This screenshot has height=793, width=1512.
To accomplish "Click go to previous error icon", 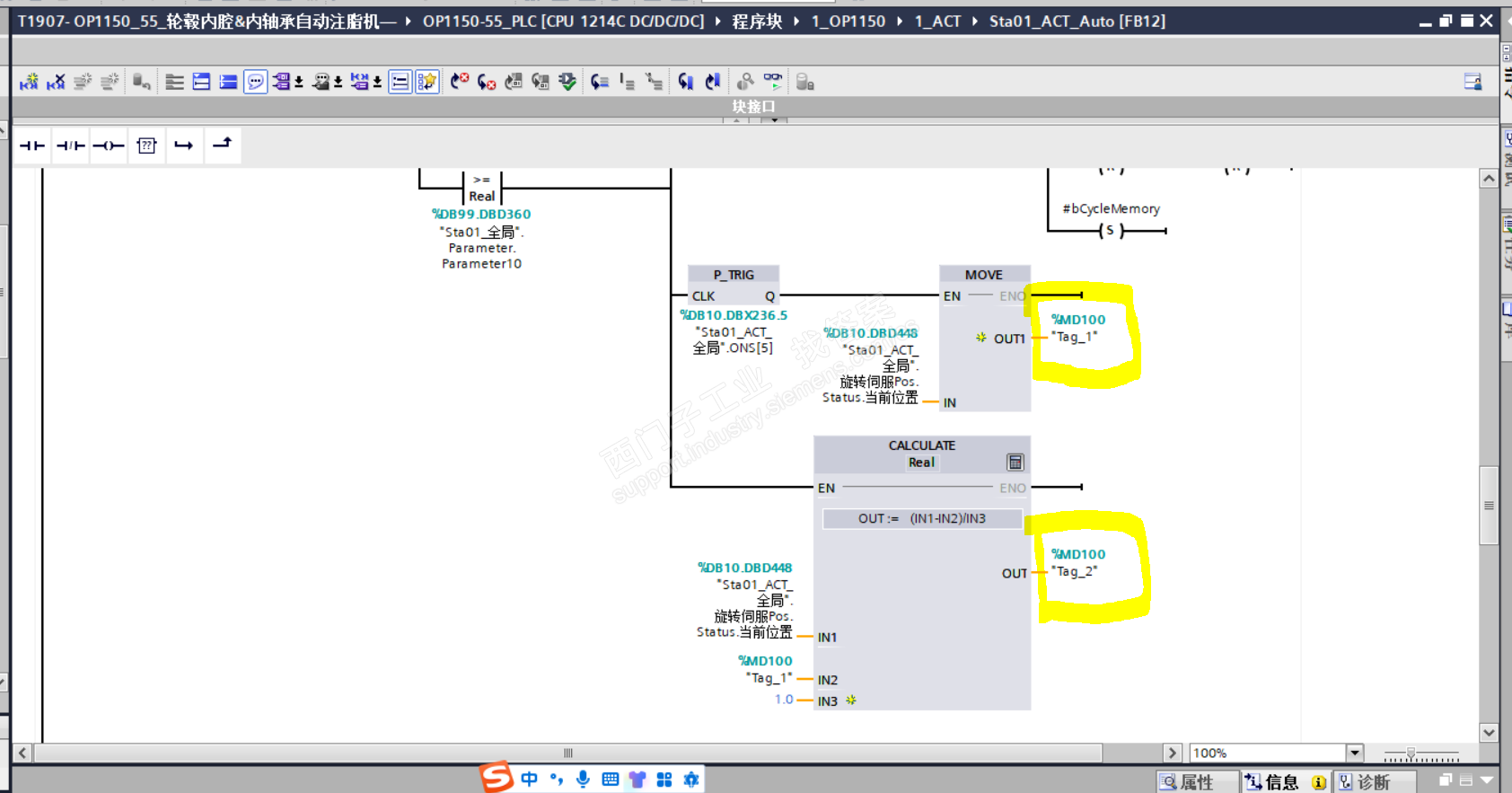I will pyautogui.click(x=460, y=82).
